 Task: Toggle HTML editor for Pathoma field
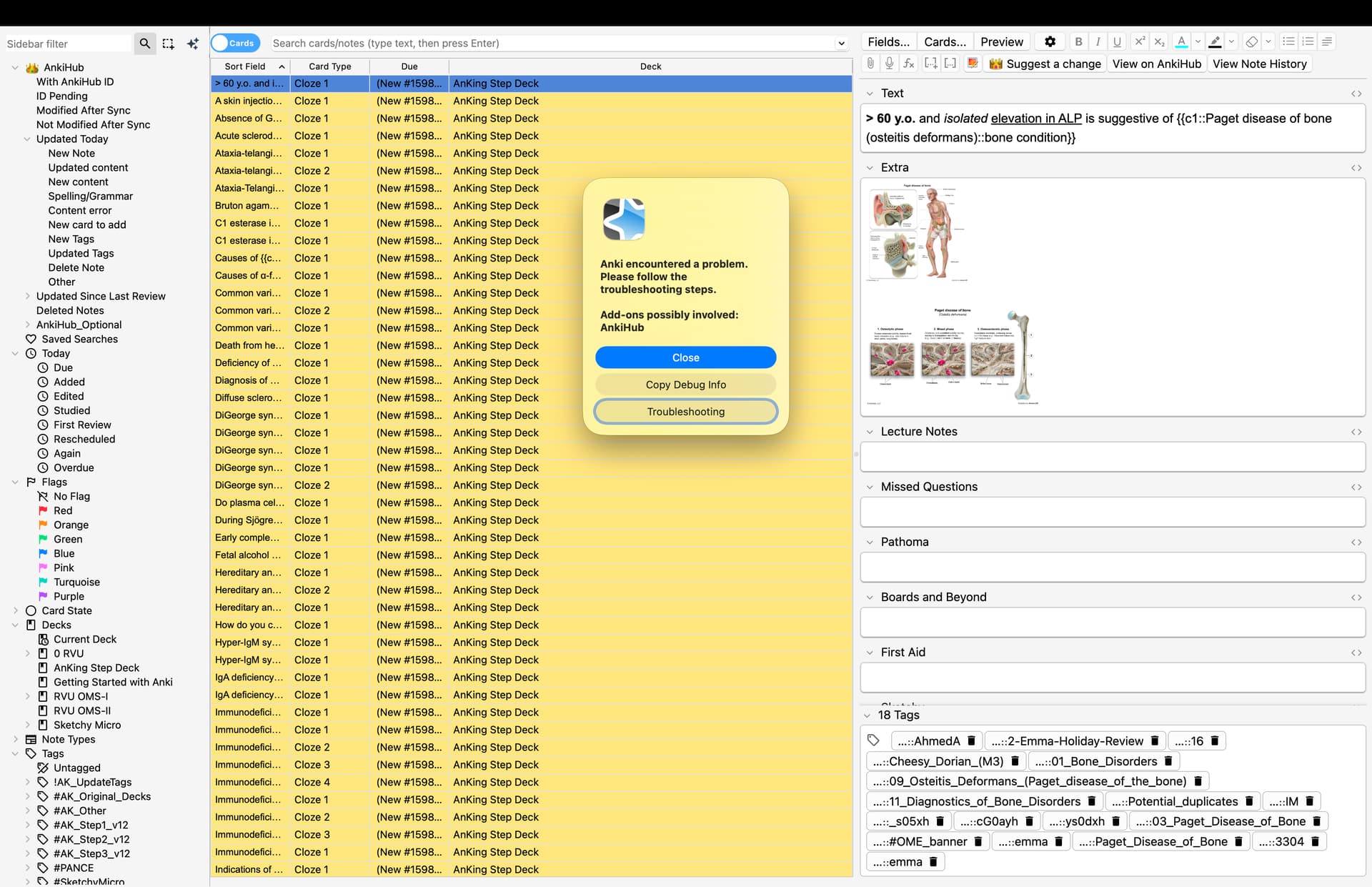click(1356, 542)
